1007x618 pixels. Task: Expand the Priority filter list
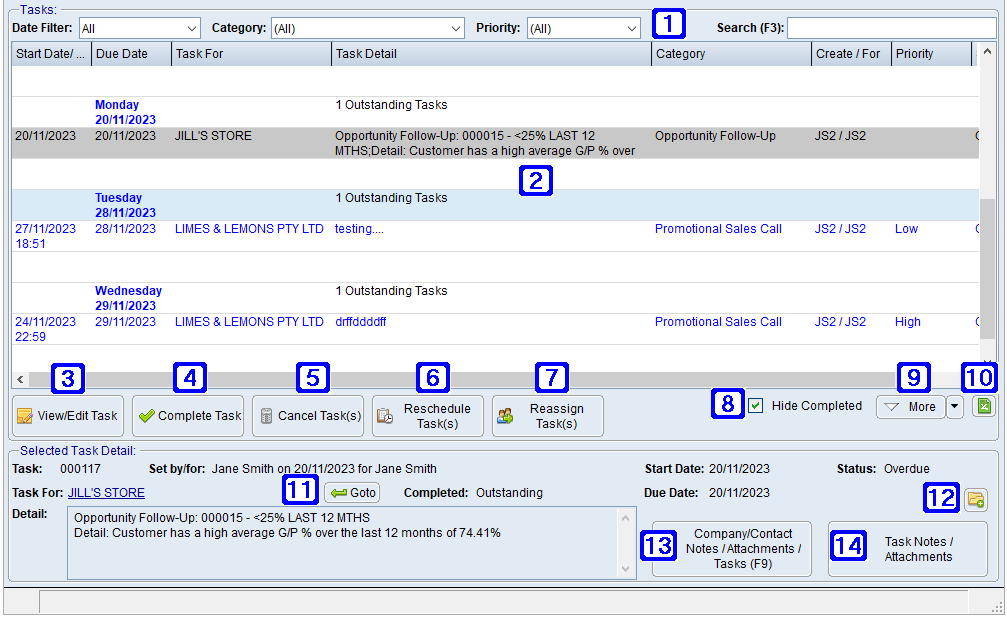coord(631,28)
